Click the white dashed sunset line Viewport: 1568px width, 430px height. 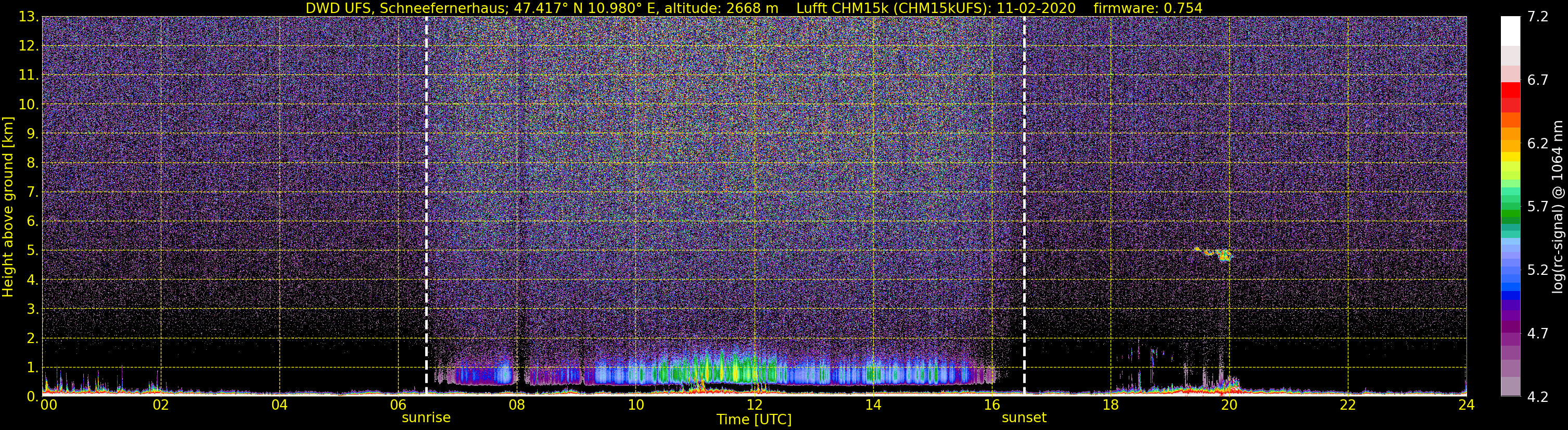click(1025, 206)
